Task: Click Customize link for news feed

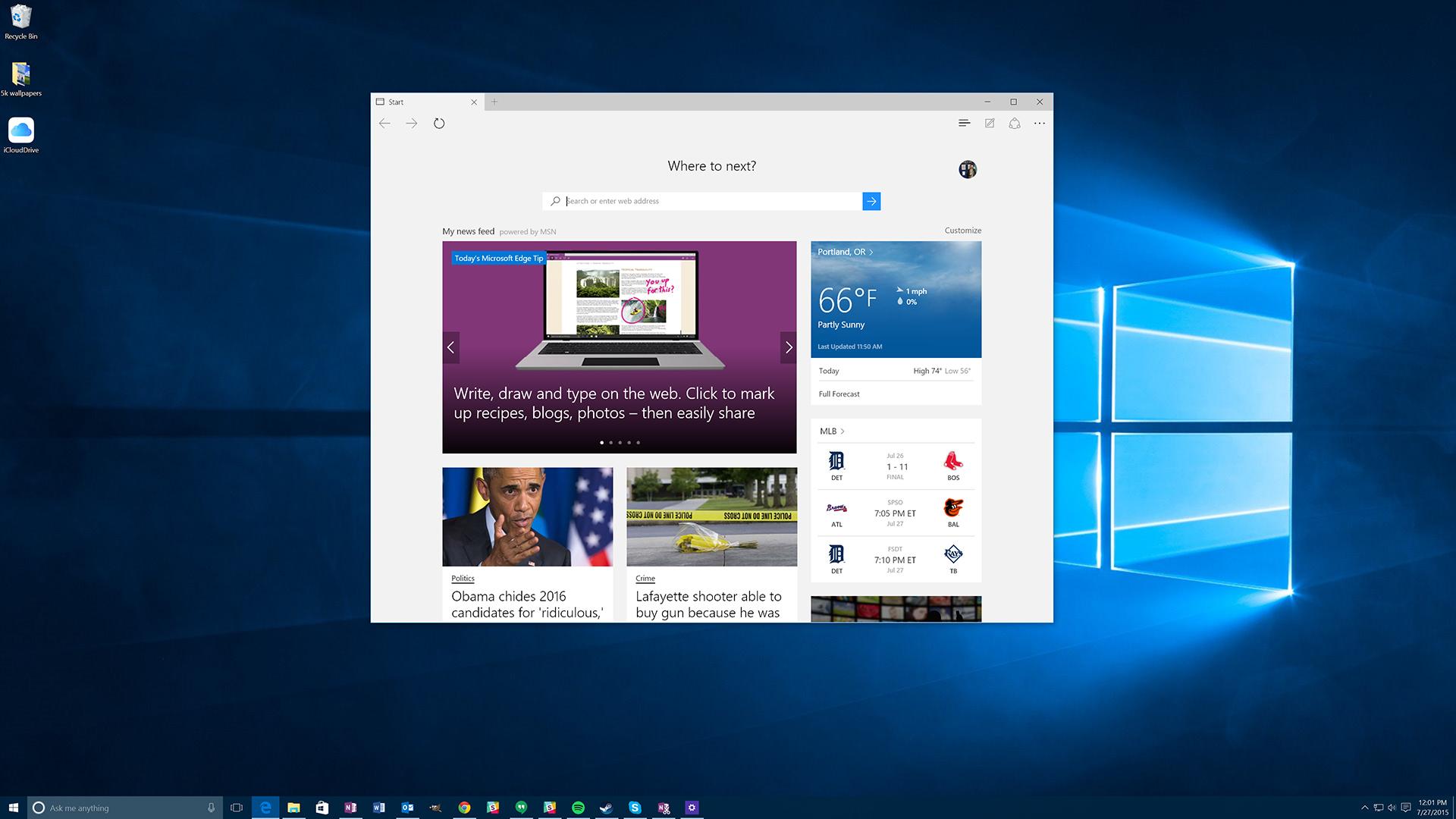Action: tap(962, 231)
